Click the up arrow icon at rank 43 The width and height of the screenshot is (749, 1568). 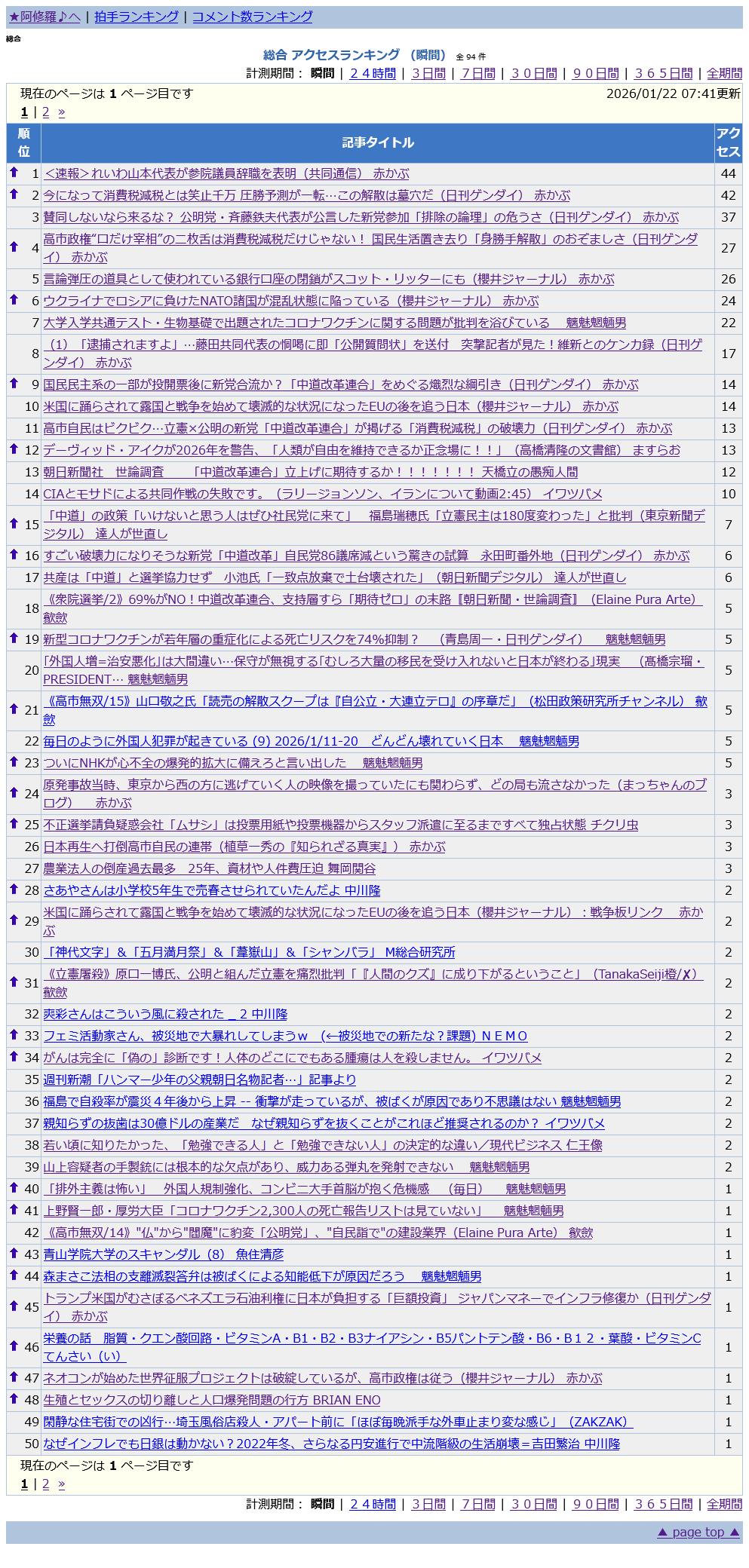point(14,1254)
